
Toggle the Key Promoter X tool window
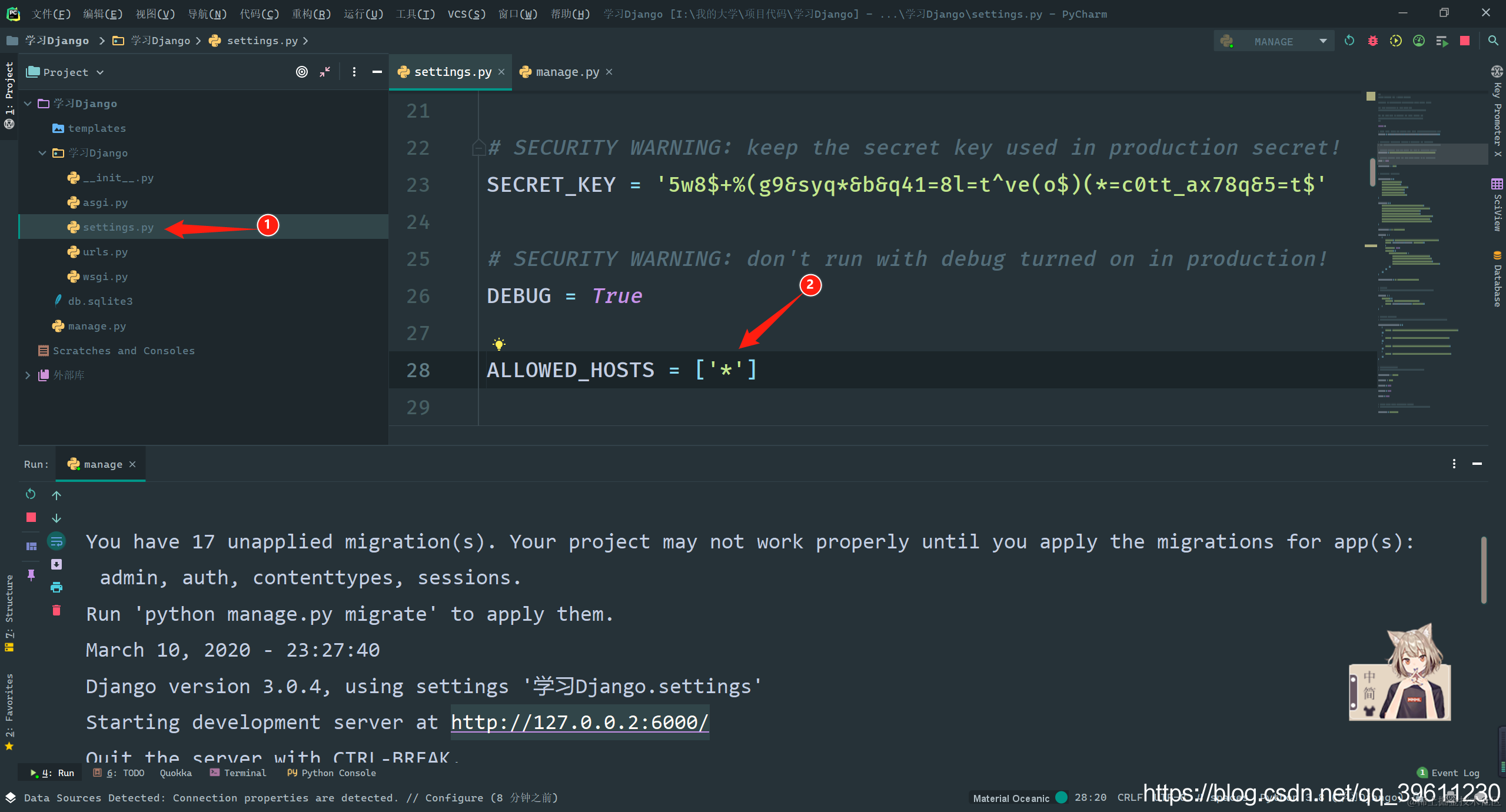pos(1497,112)
